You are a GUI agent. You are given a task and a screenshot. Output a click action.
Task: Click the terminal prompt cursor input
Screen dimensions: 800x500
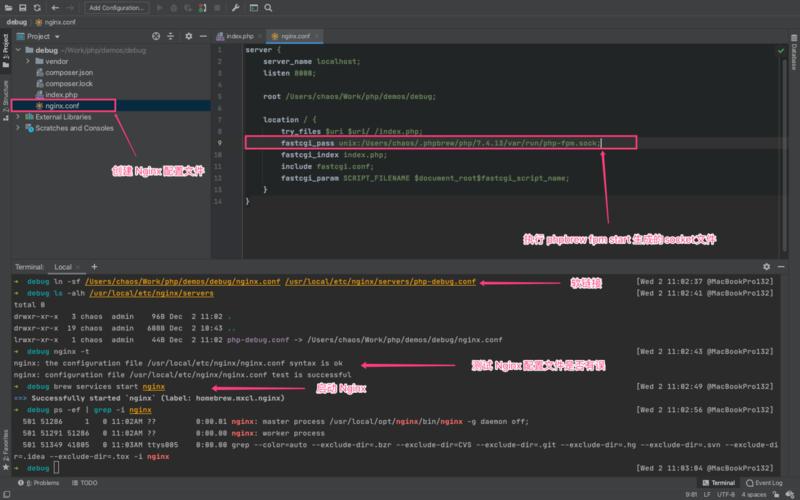56,467
